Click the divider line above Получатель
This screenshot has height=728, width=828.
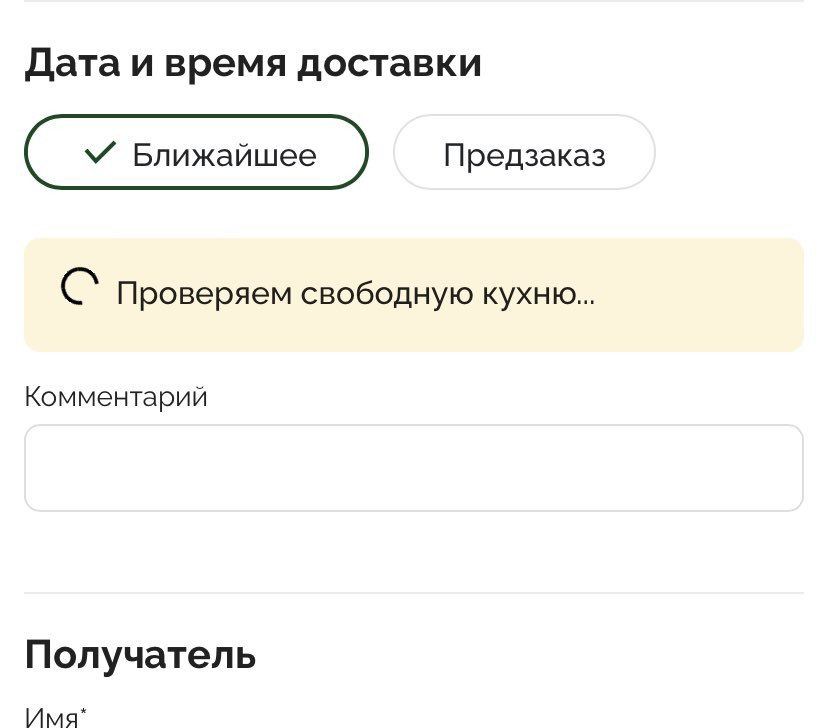click(414, 593)
